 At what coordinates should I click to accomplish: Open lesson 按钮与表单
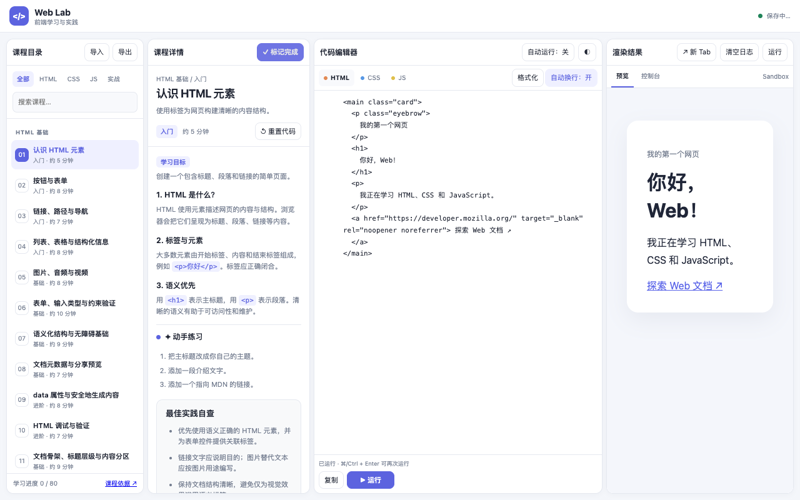[75, 185]
